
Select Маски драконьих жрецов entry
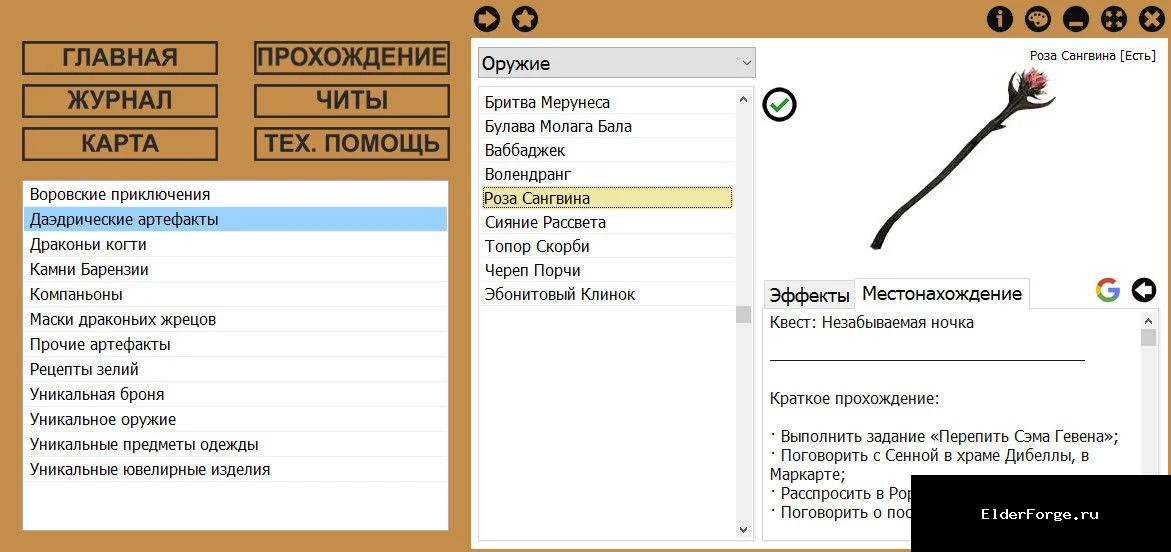(x=235, y=320)
